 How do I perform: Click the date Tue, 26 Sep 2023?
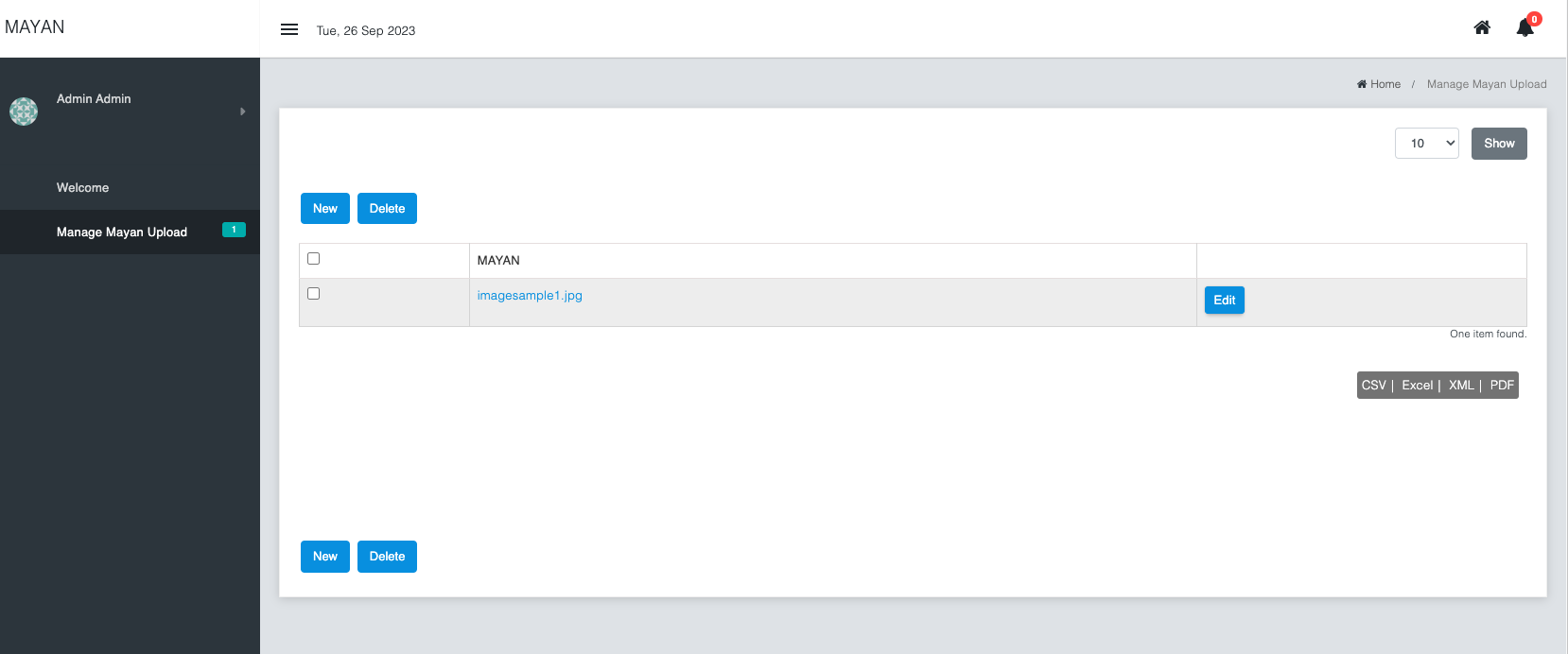pyautogui.click(x=366, y=30)
